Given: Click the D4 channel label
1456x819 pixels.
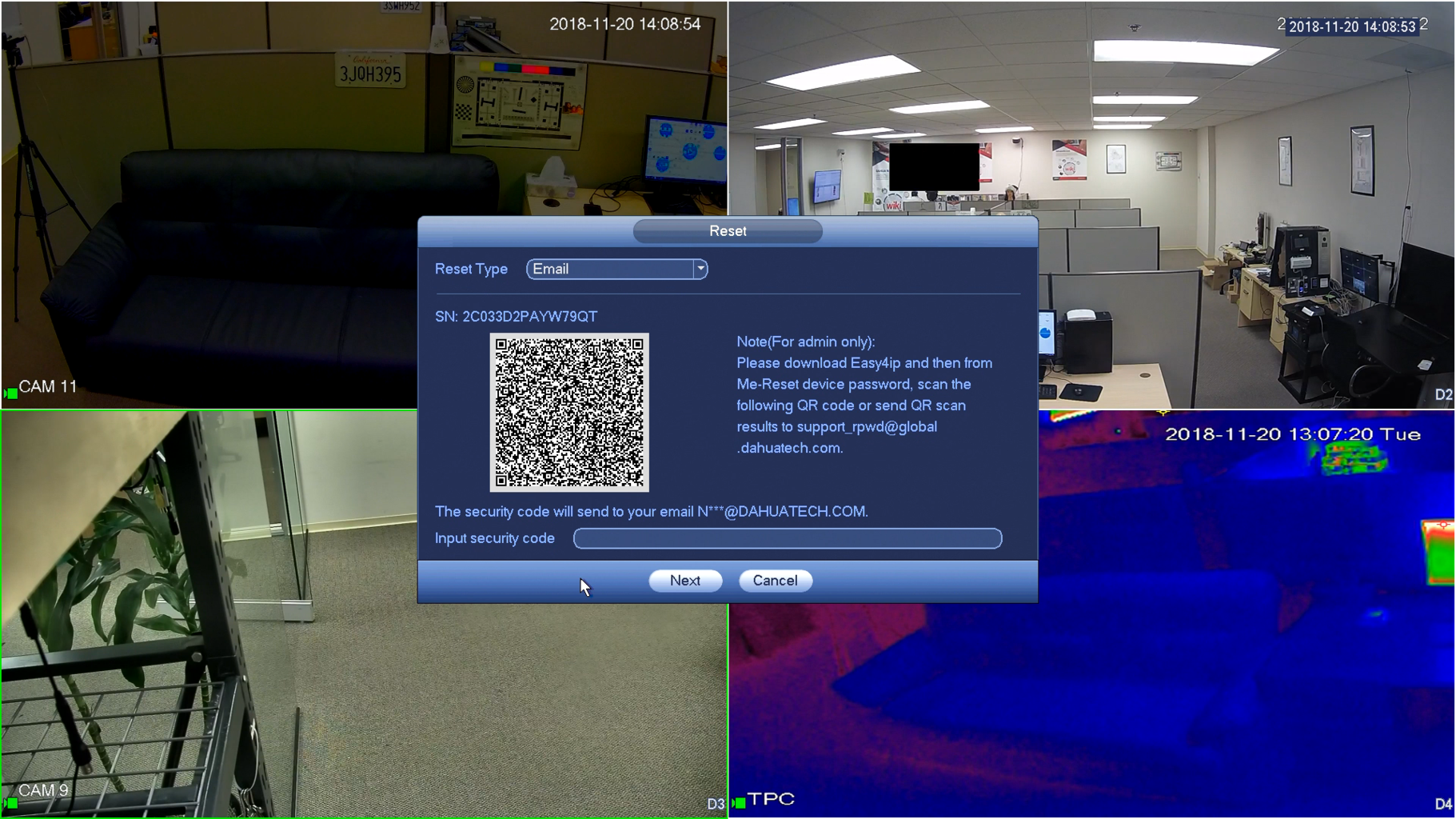Looking at the screenshot, I should click(1443, 804).
